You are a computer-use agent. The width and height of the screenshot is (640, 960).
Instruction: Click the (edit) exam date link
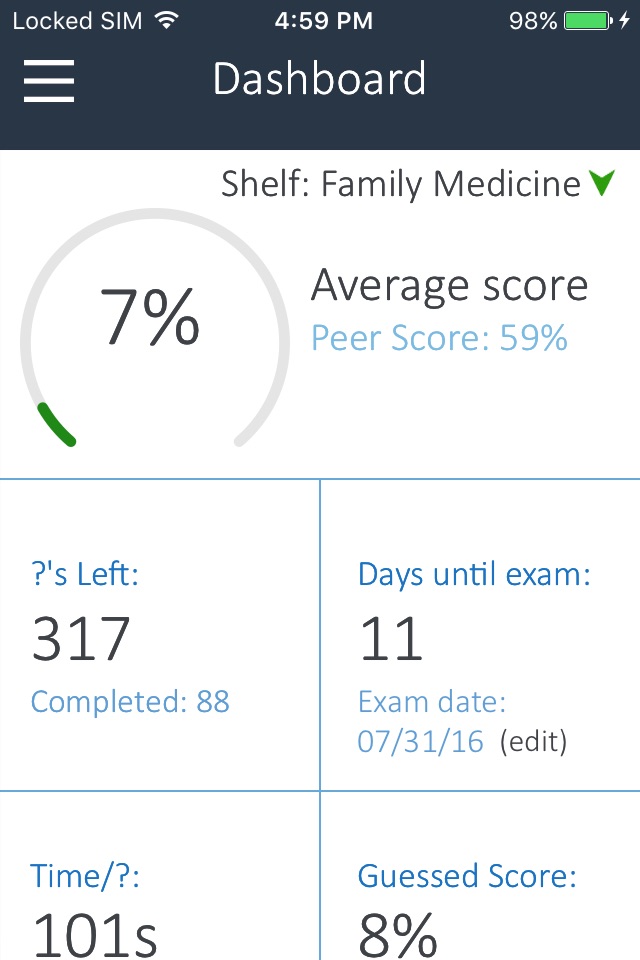[533, 742]
